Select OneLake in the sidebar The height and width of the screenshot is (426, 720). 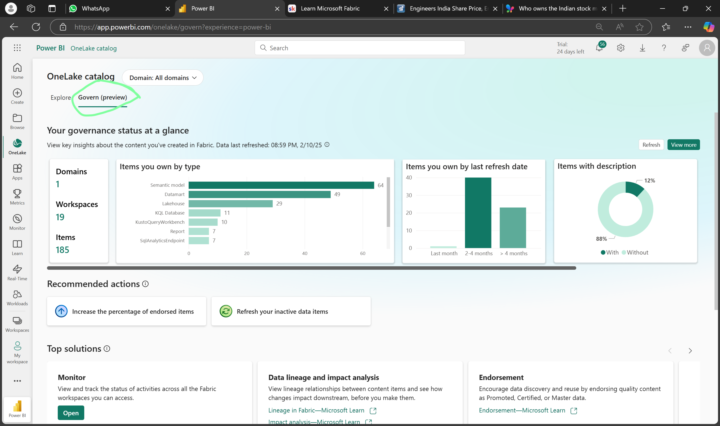[x=17, y=146]
